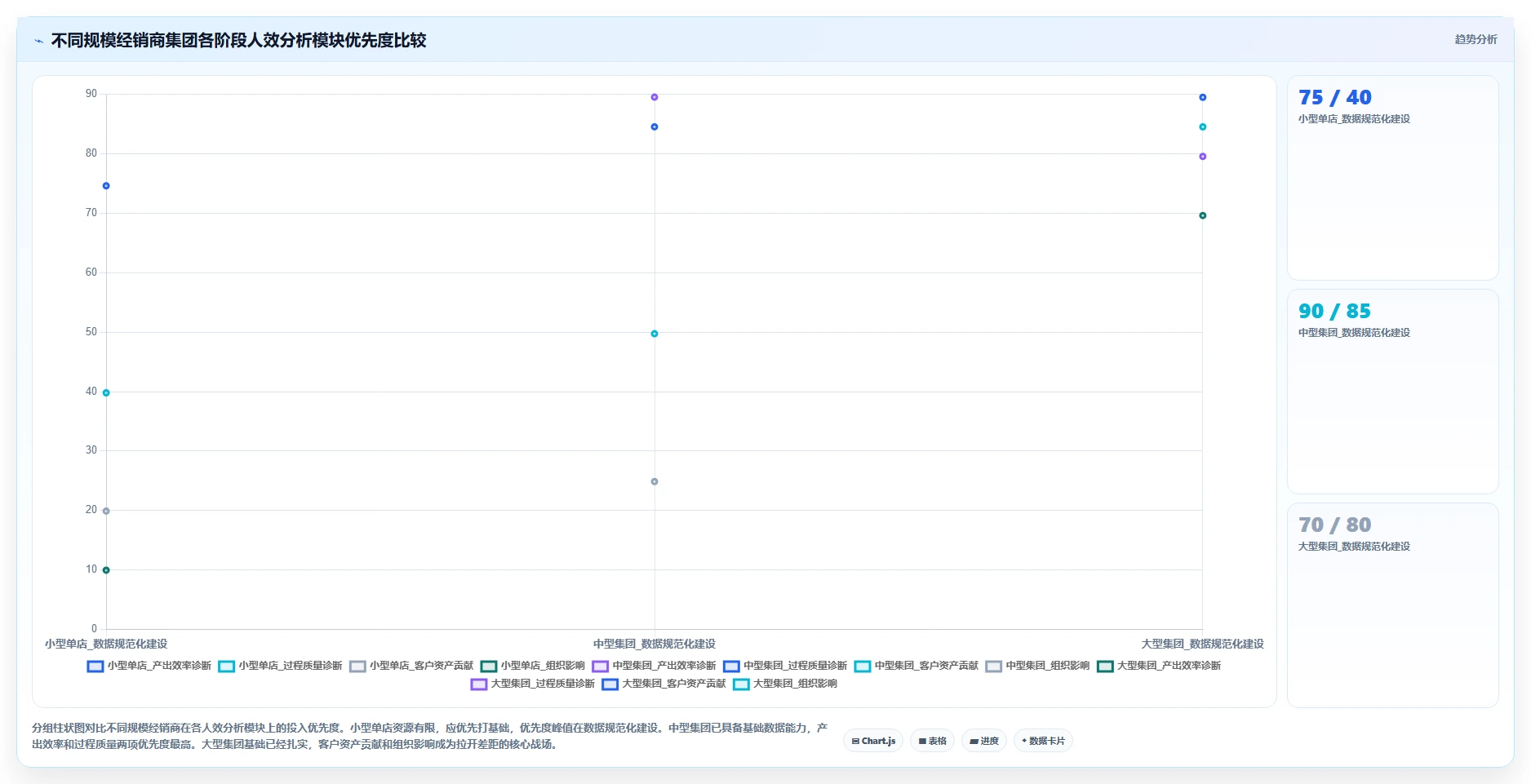The image size is (1531, 784).
Task: Select the gray 20 data point for 小型单店
Action: pyautogui.click(x=106, y=511)
